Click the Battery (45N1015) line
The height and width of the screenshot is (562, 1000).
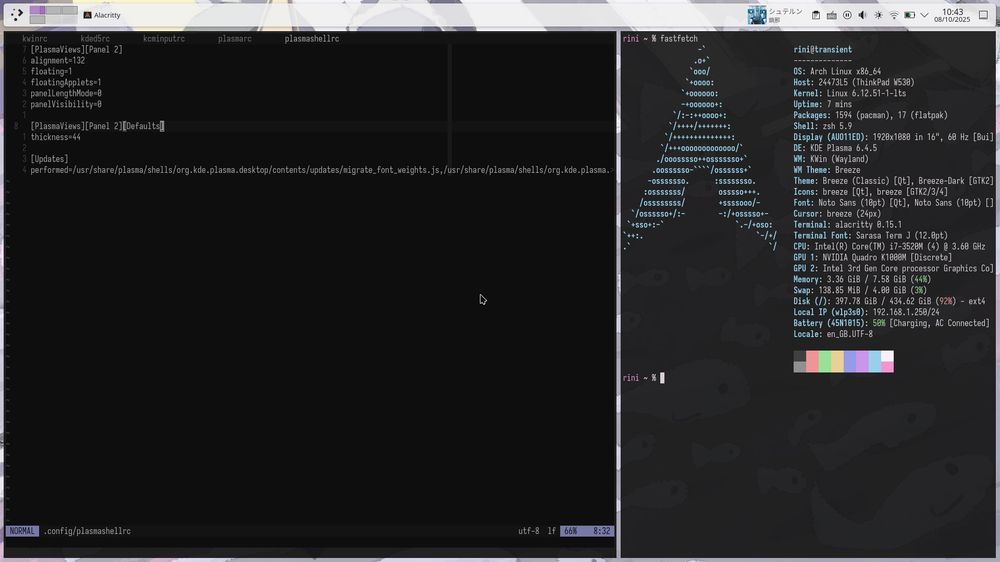[x=891, y=323]
